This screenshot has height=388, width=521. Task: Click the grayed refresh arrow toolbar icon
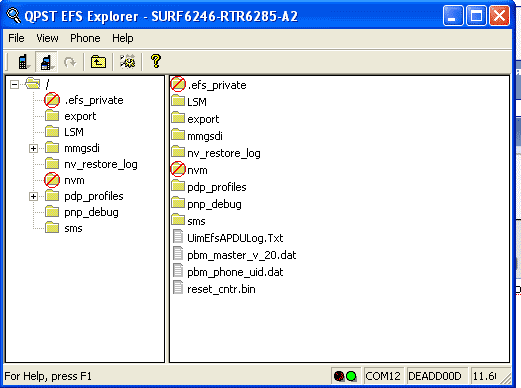(70, 62)
